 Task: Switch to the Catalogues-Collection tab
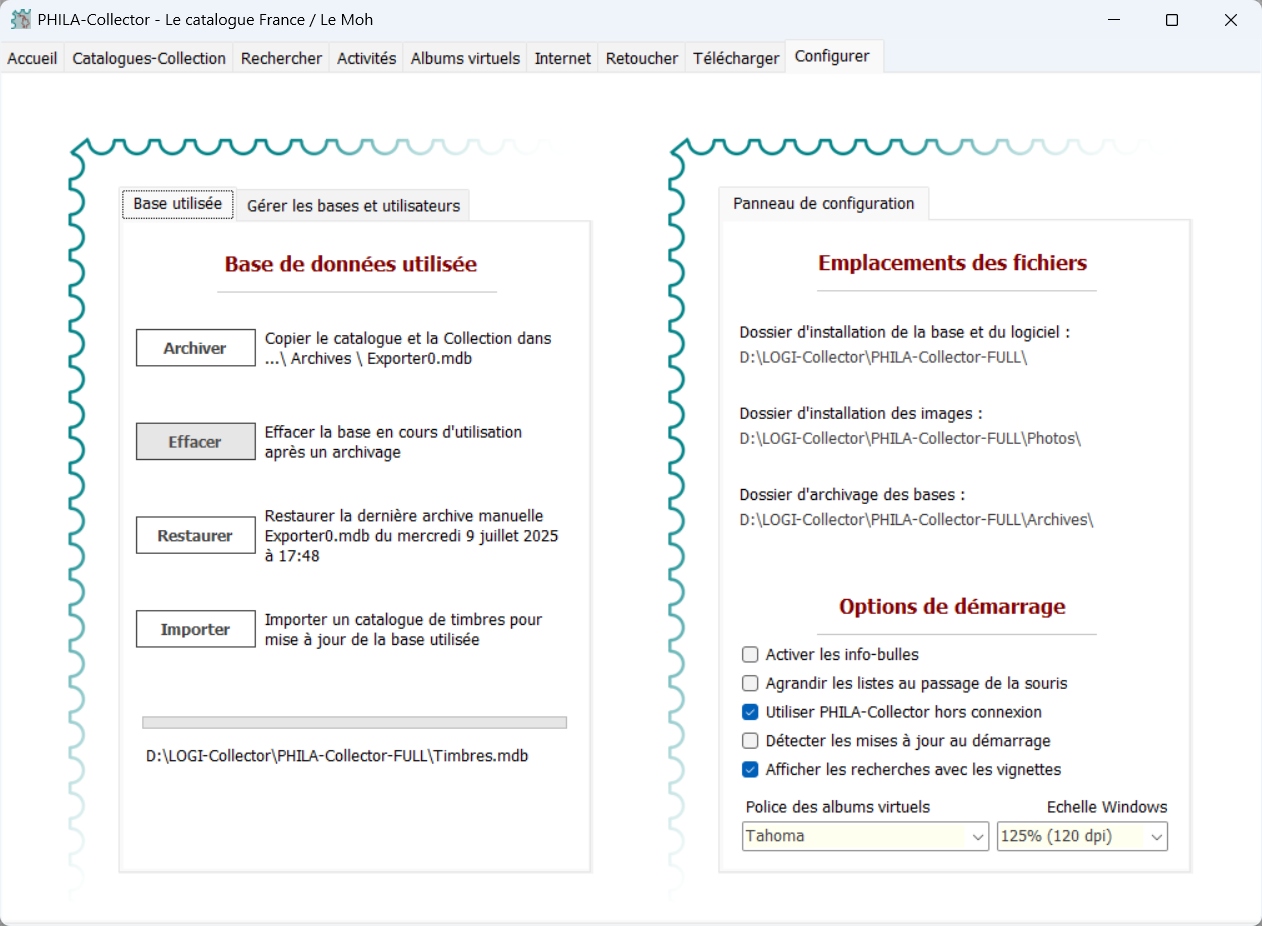[149, 58]
